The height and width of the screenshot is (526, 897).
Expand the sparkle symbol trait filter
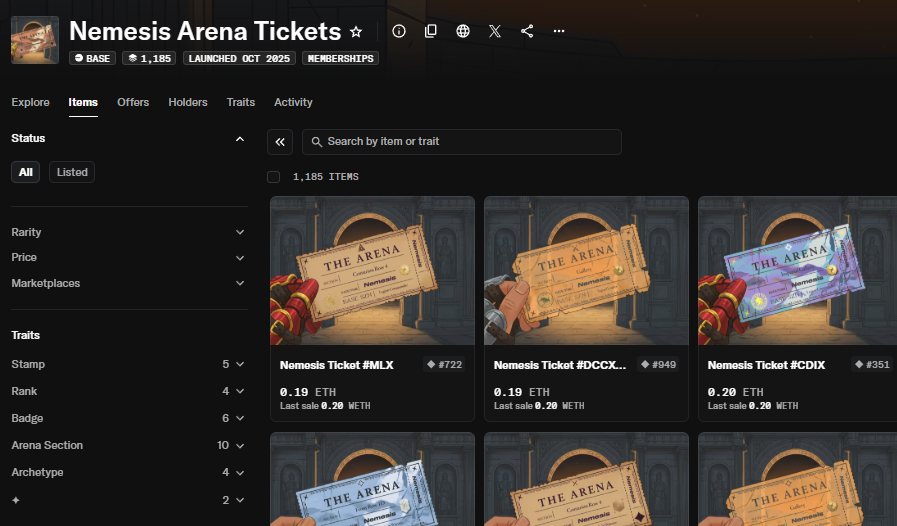point(129,500)
